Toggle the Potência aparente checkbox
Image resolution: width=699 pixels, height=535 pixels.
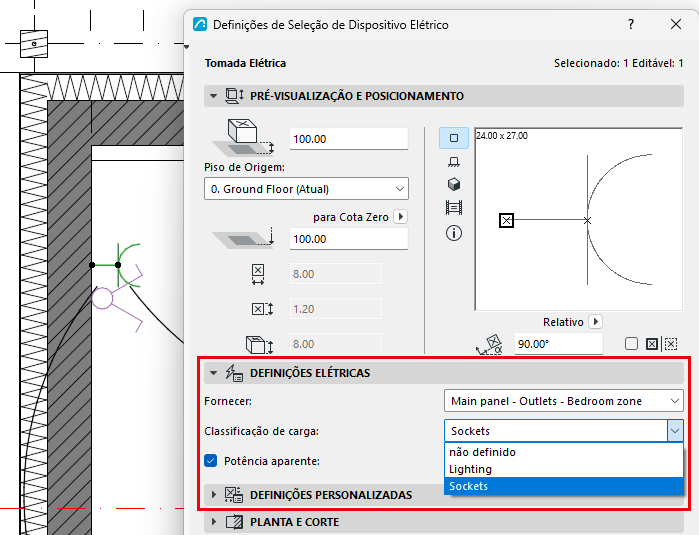coord(210,461)
